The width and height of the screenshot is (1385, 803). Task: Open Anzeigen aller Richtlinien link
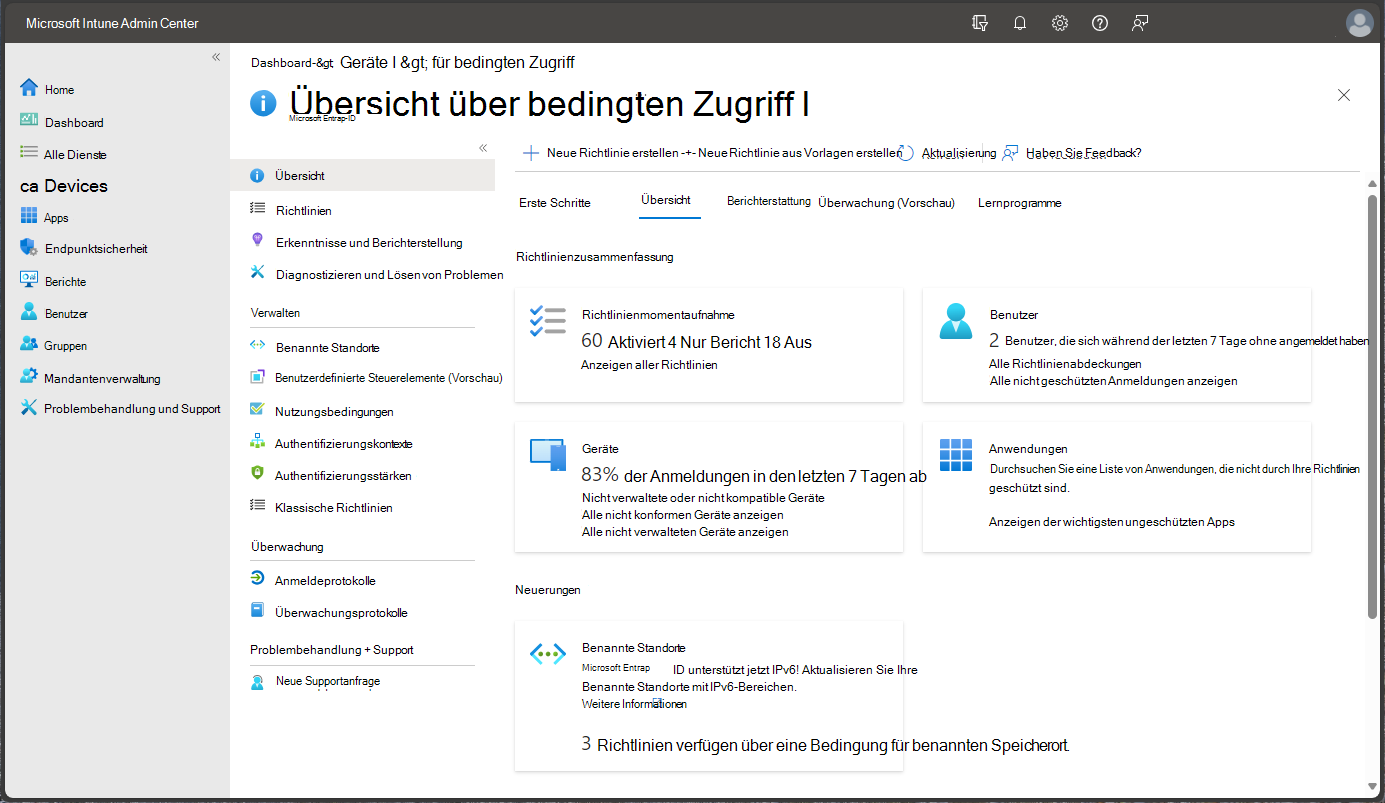click(x=649, y=365)
